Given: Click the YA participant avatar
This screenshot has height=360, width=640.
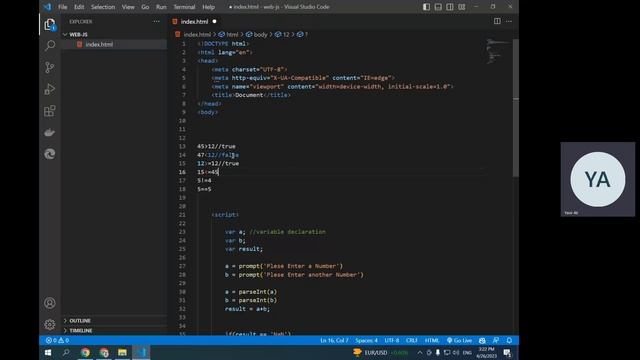Looking at the screenshot, I should 598,179.
